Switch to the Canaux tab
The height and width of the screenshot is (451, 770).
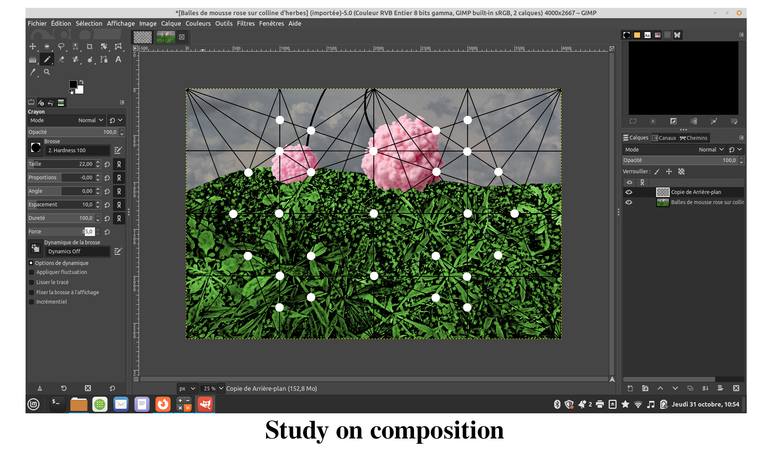point(664,138)
